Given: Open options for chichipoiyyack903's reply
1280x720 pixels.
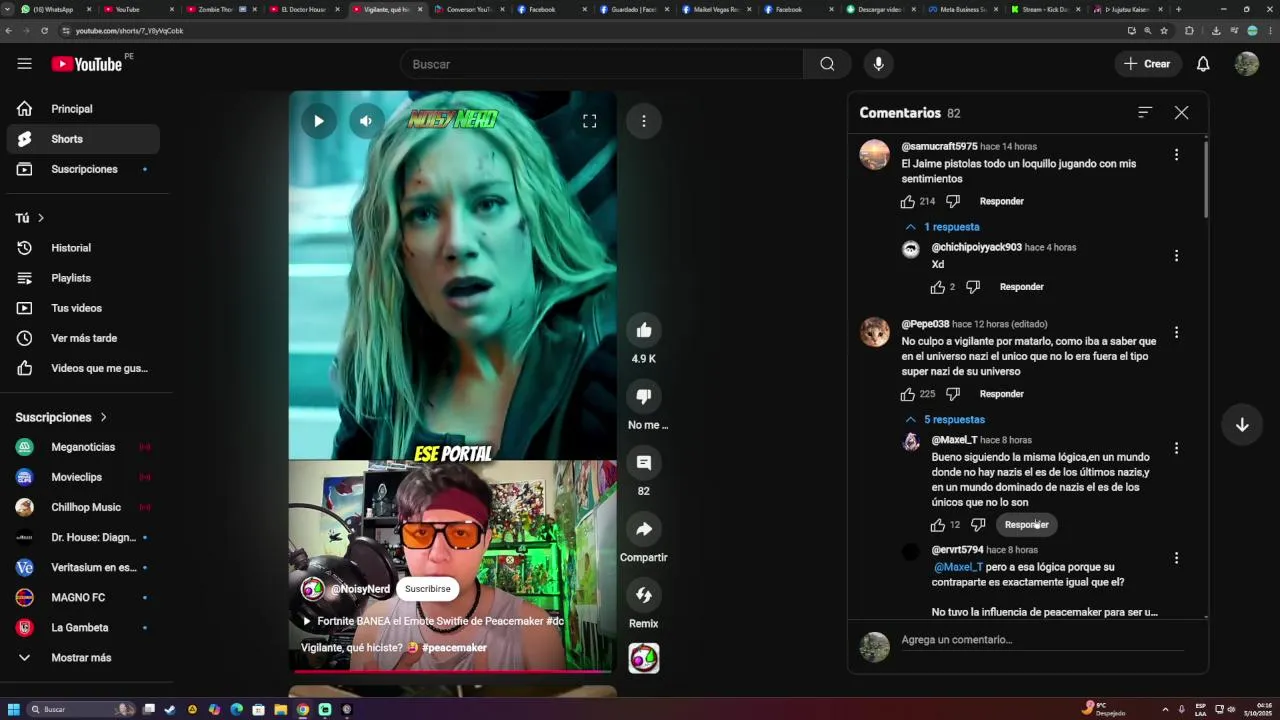Looking at the screenshot, I should [x=1176, y=255].
